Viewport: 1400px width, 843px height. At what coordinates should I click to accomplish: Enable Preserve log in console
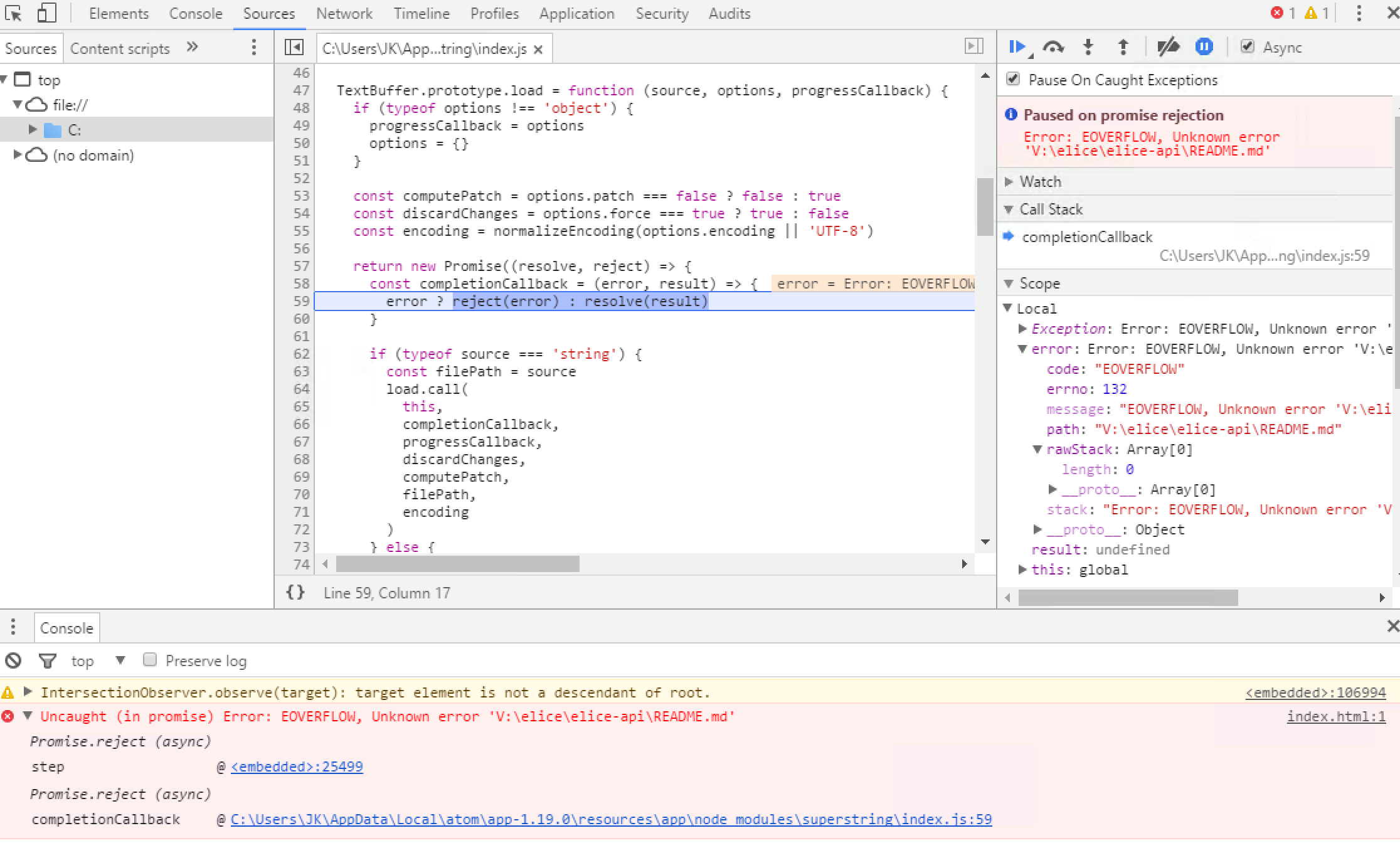[x=150, y=660]
